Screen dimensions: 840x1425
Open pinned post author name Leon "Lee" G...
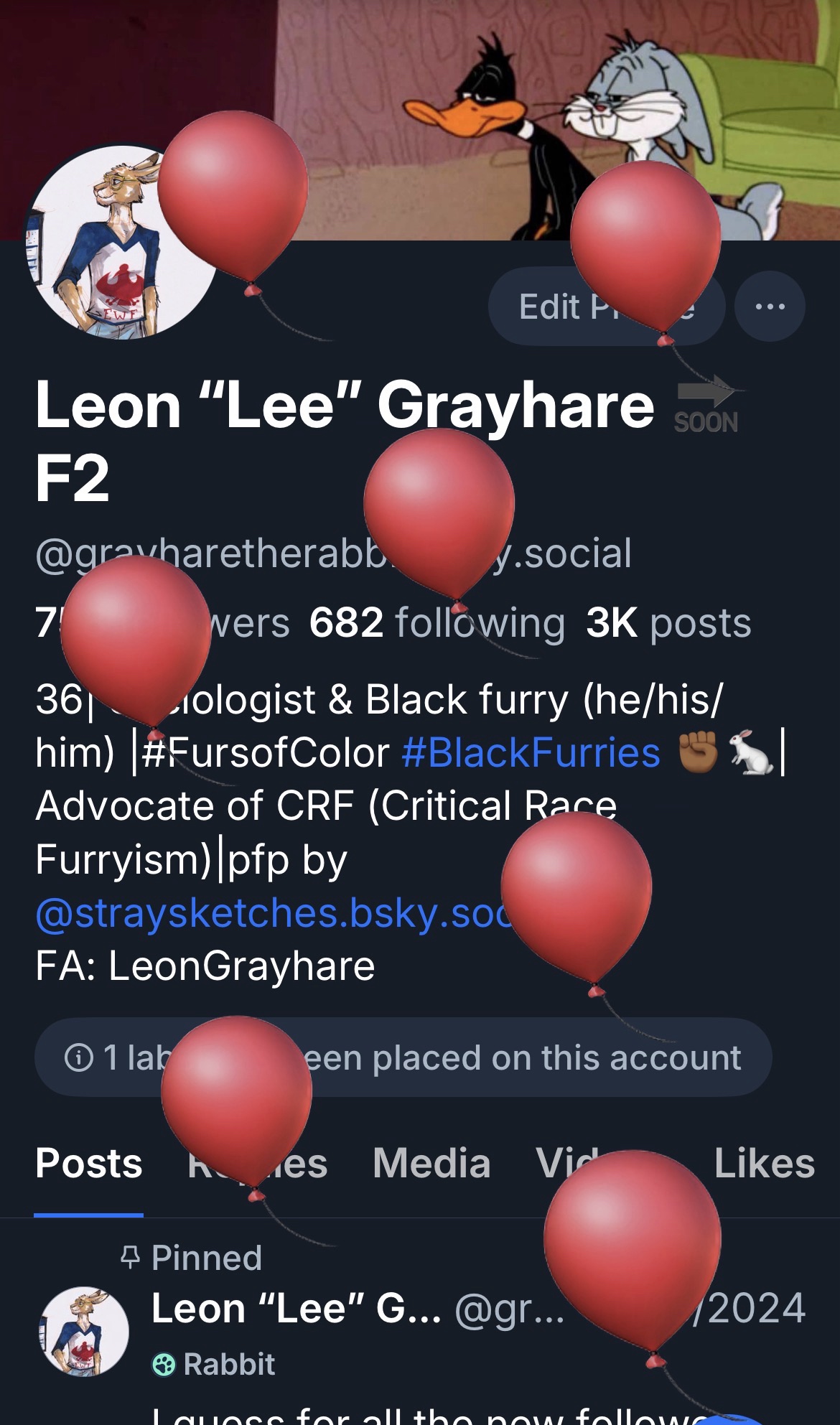(x=297, y=1308)
